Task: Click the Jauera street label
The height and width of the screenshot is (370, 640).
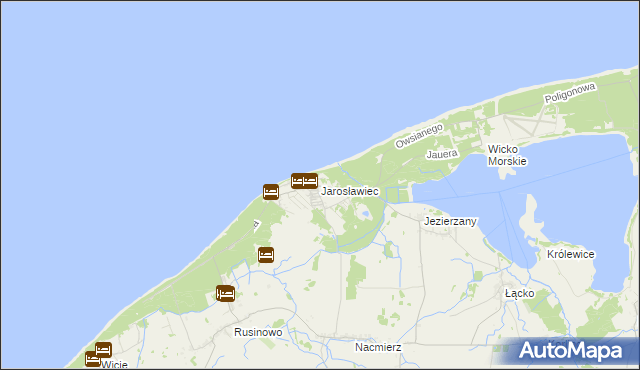Action: 442,154
